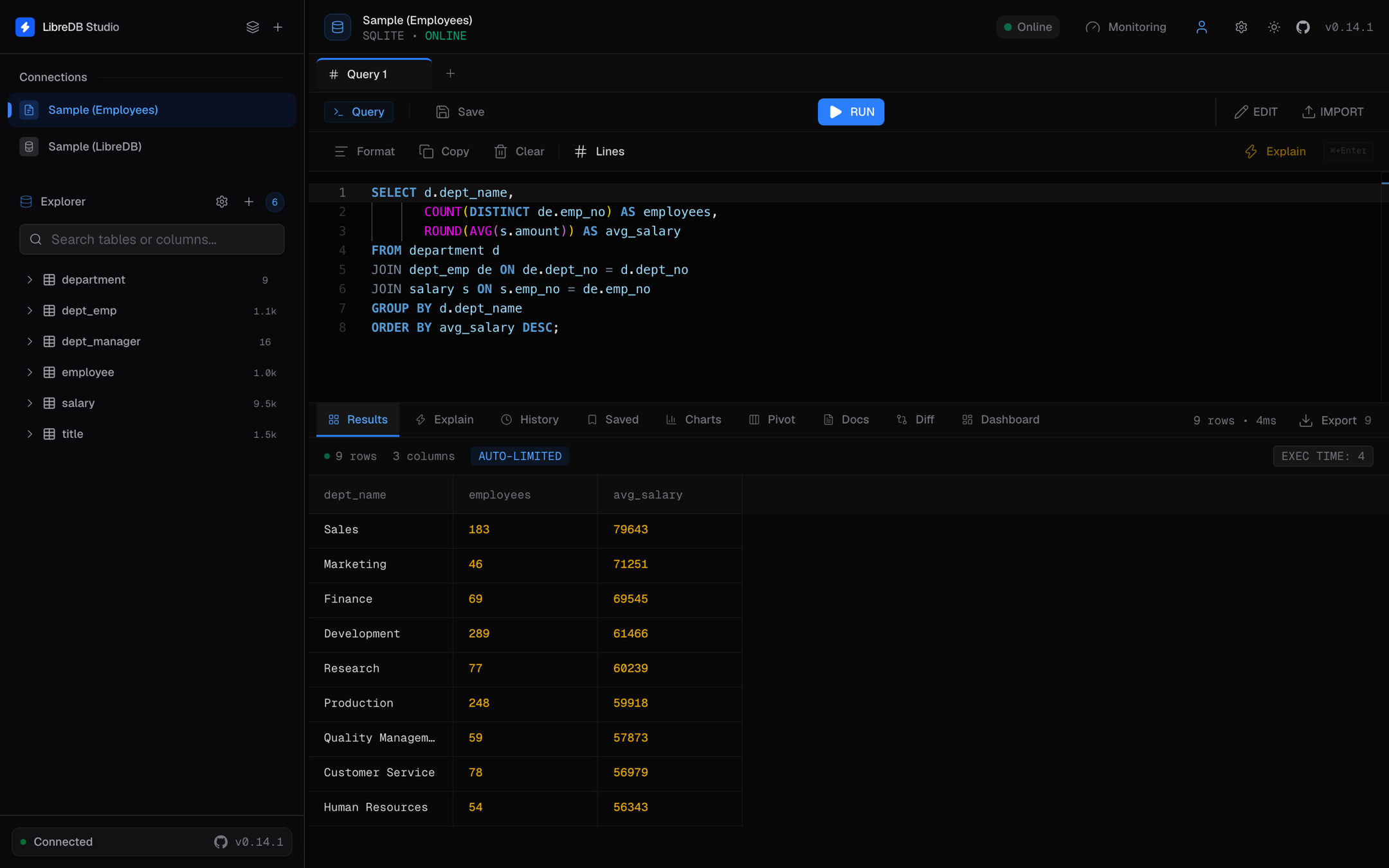Click the 71251 salary cell
The height and width of the screenshot is (868, 1389).
tap(670, 565)
